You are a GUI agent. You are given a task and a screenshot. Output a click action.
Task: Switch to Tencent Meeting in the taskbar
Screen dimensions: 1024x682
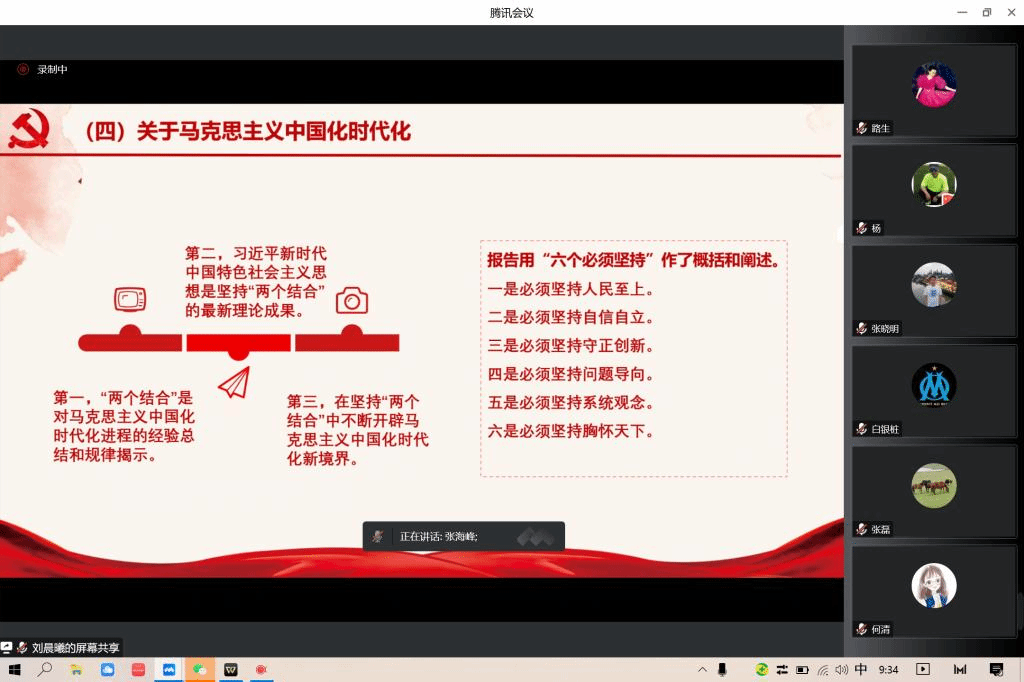(169, 670)
